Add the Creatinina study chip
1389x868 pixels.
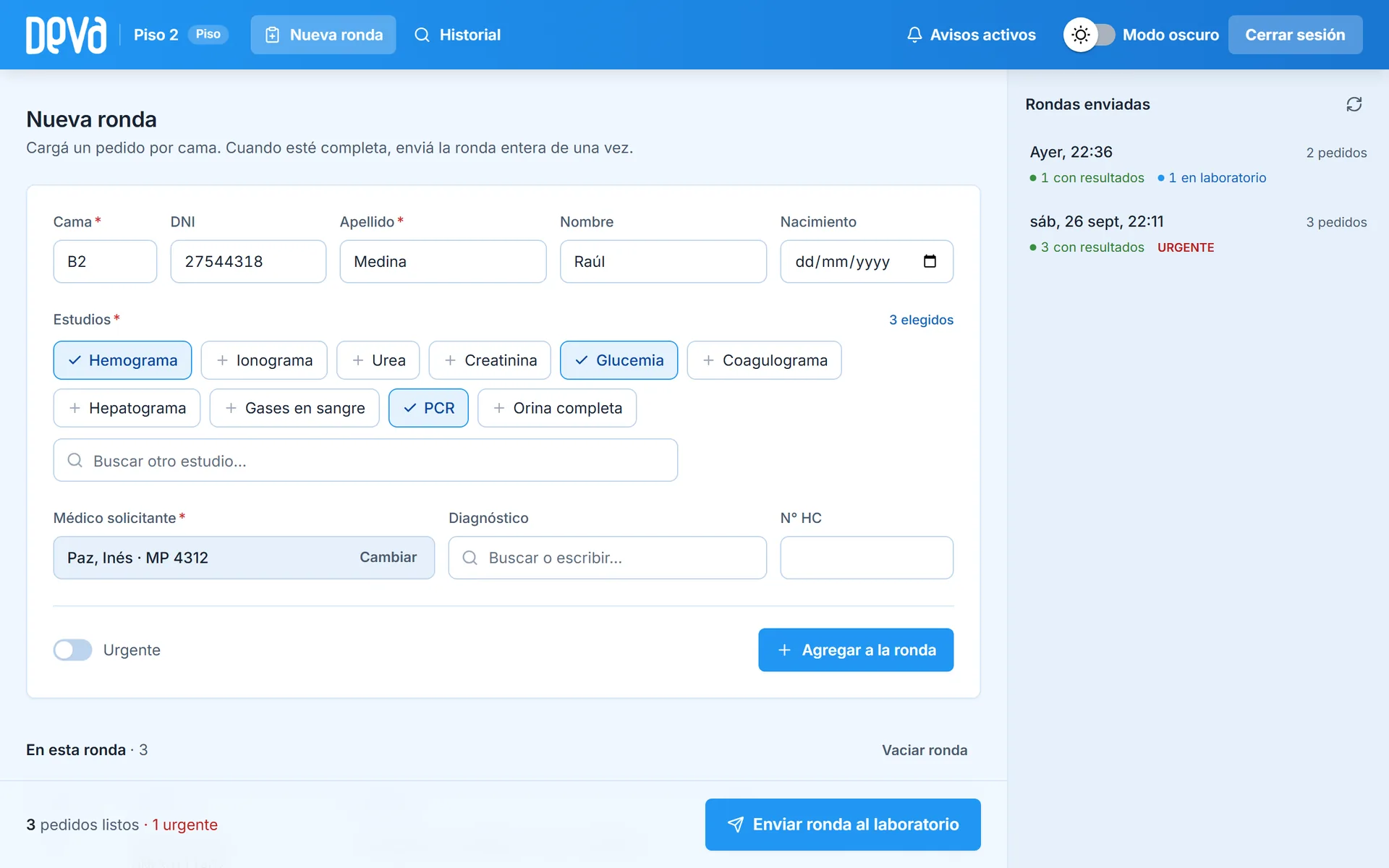pos(490,360)
